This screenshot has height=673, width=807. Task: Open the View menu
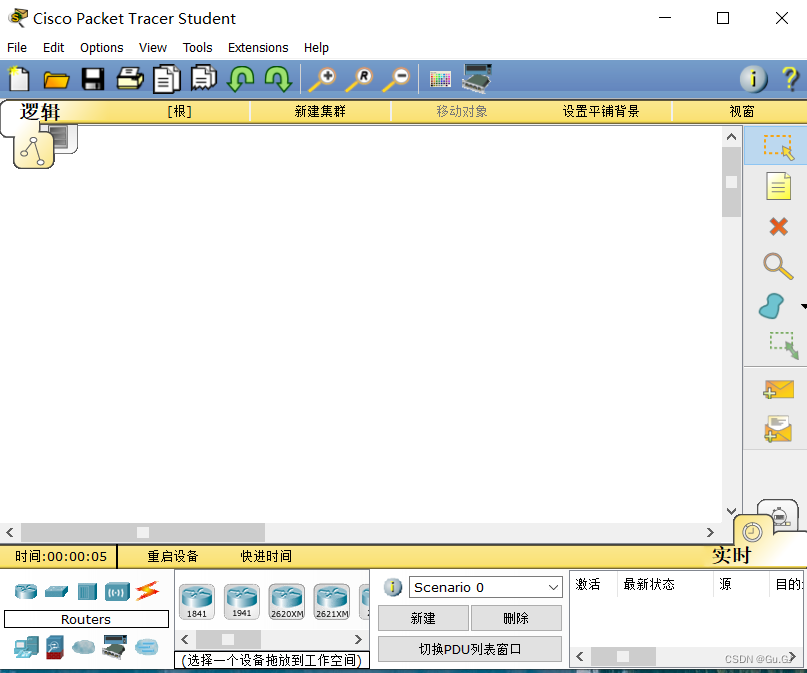pyautogui.click(x=153, y=48)
